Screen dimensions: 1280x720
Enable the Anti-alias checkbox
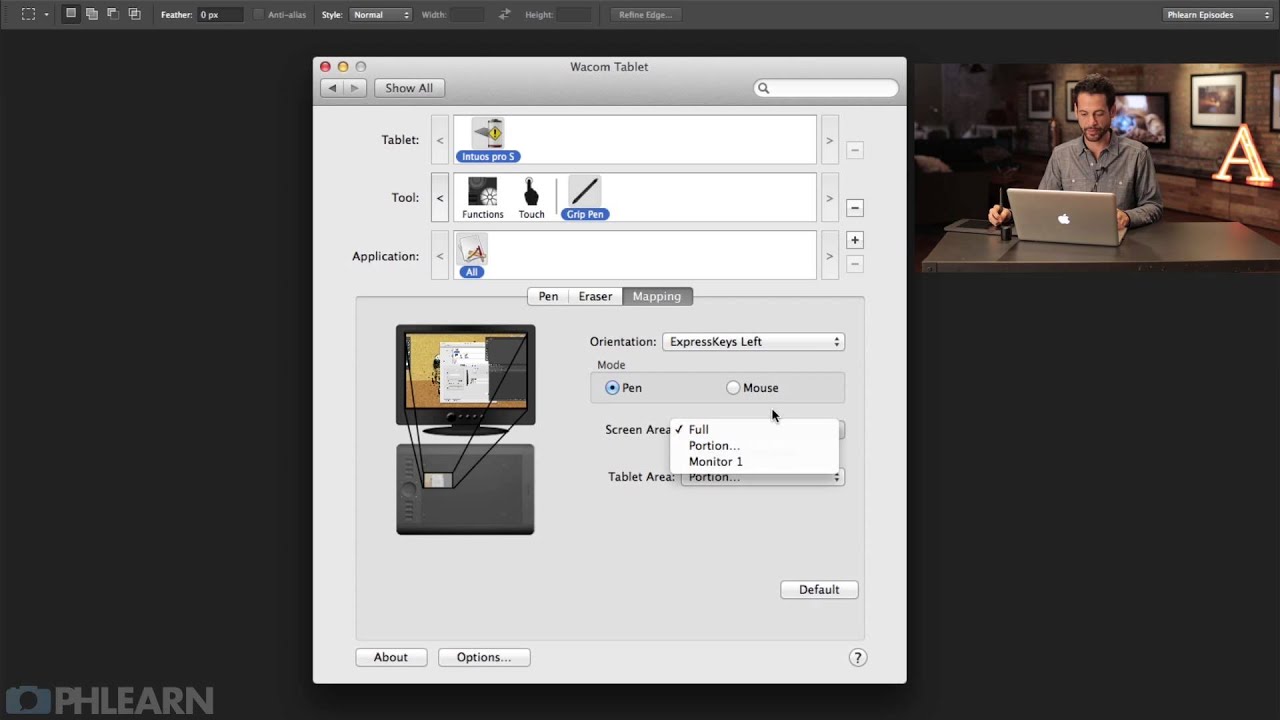(x=259, y=15)
